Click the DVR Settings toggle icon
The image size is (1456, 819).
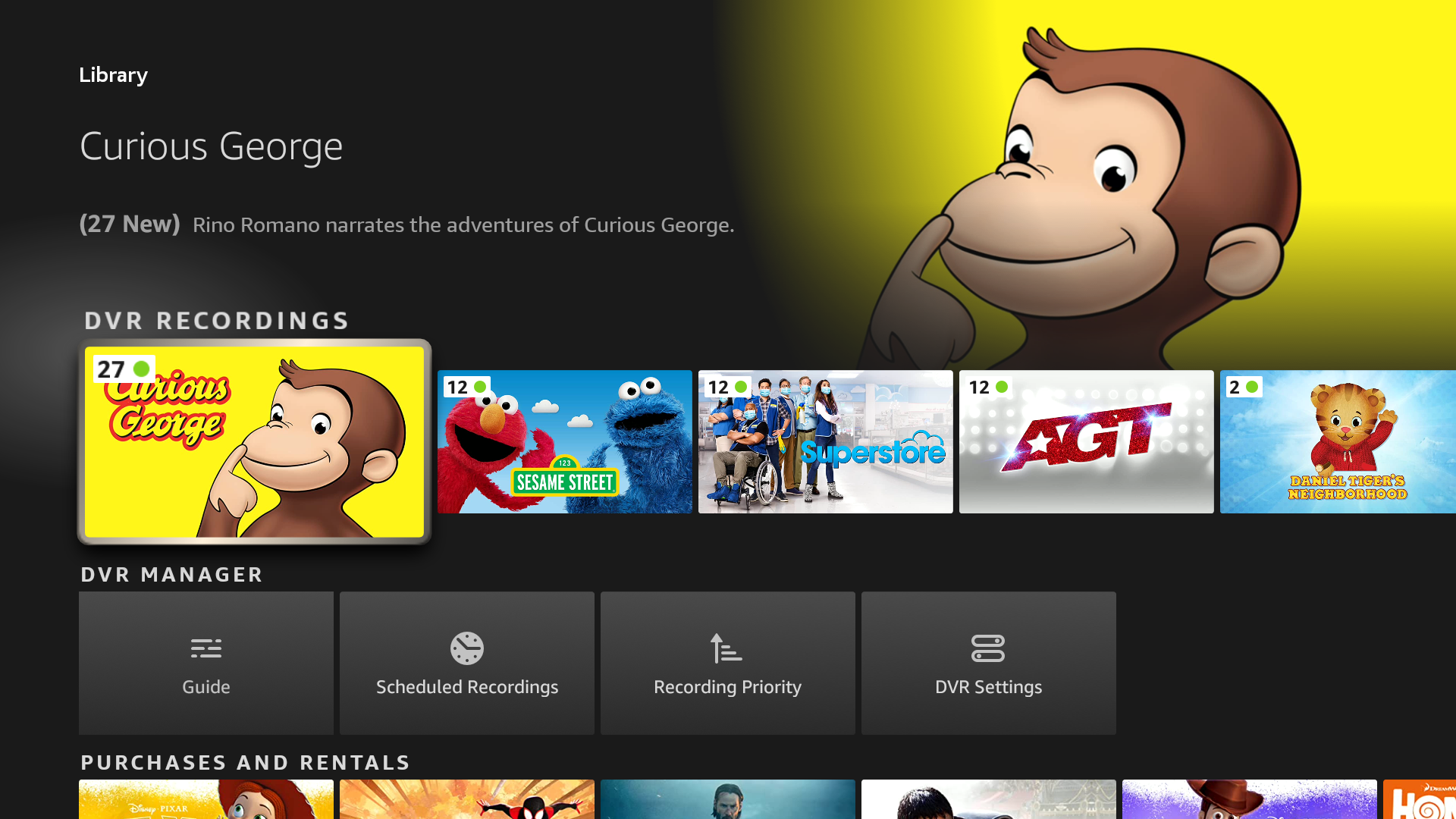(988, 648)
